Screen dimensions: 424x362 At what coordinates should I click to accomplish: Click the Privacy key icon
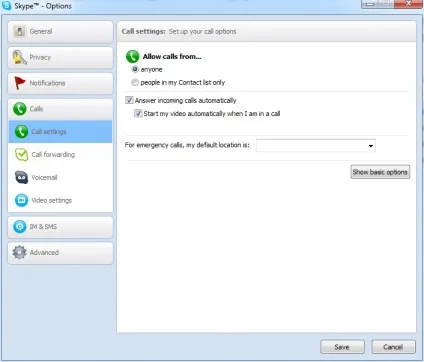[19, 57]
